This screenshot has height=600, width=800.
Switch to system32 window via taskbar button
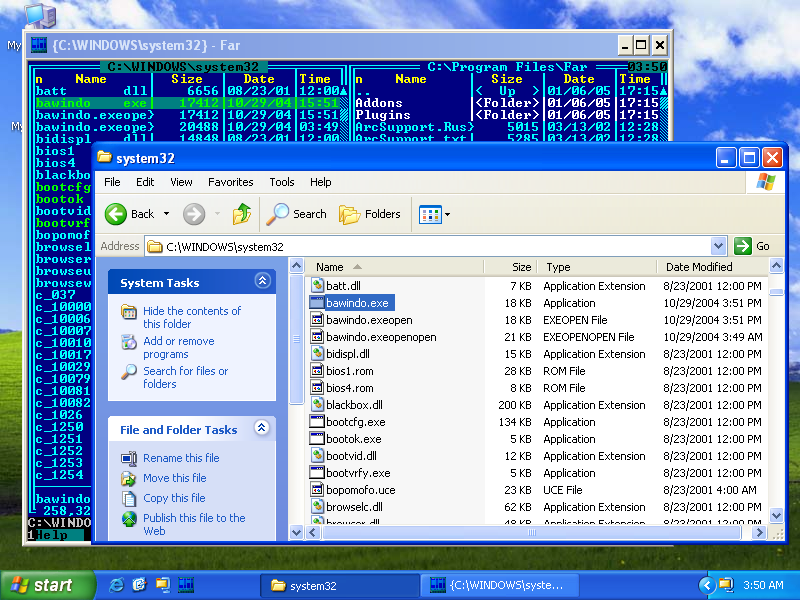point(339,586)
